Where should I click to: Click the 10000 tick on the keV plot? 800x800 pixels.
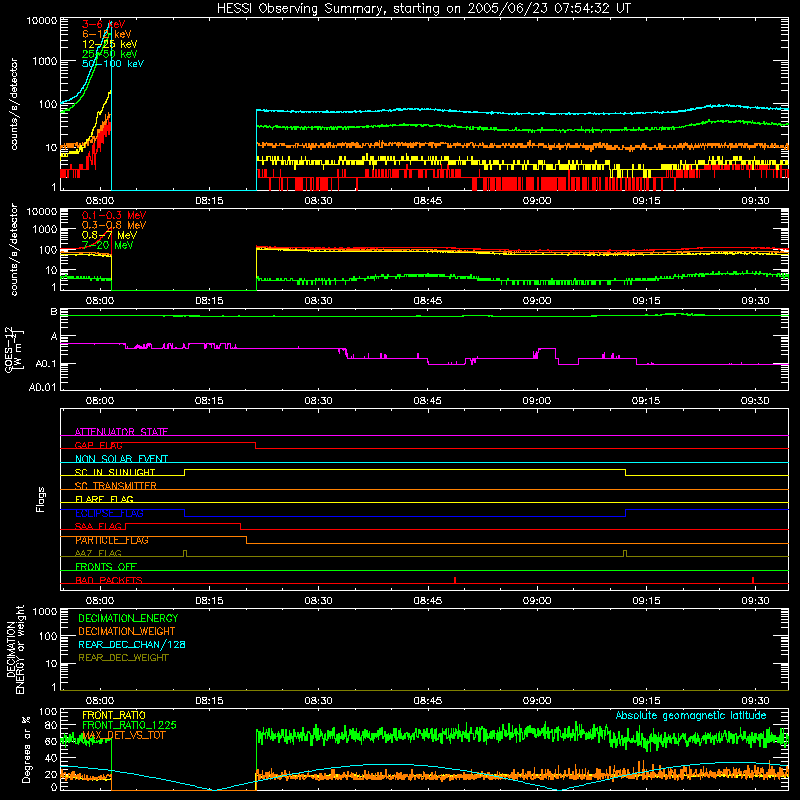[x=42, y=21]
